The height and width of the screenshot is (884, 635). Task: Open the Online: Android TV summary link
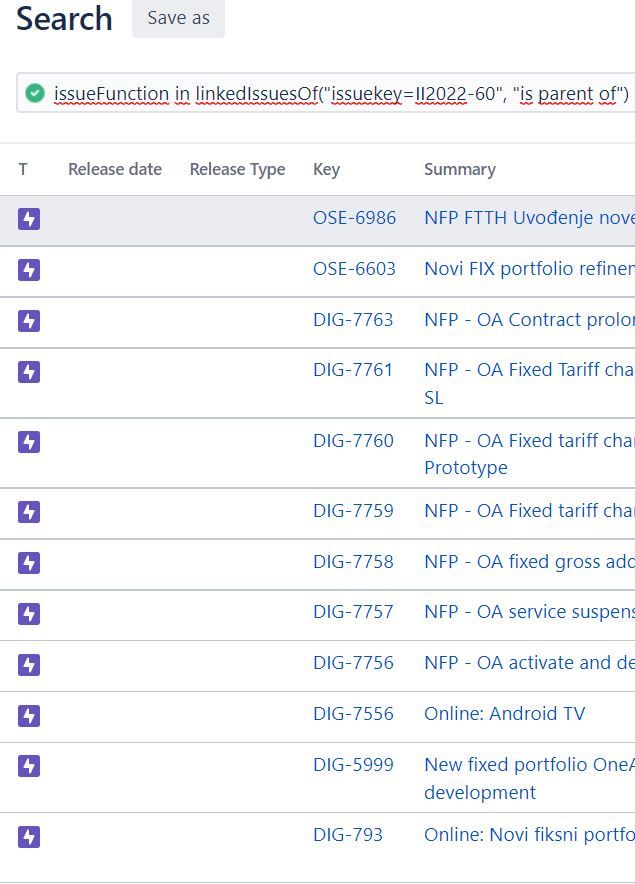coord(505,713)
